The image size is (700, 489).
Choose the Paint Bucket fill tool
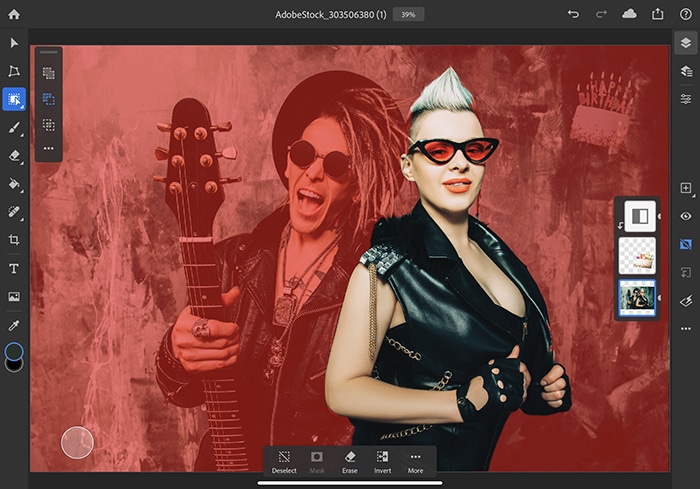pyautogui.click(x=14, y=184)
